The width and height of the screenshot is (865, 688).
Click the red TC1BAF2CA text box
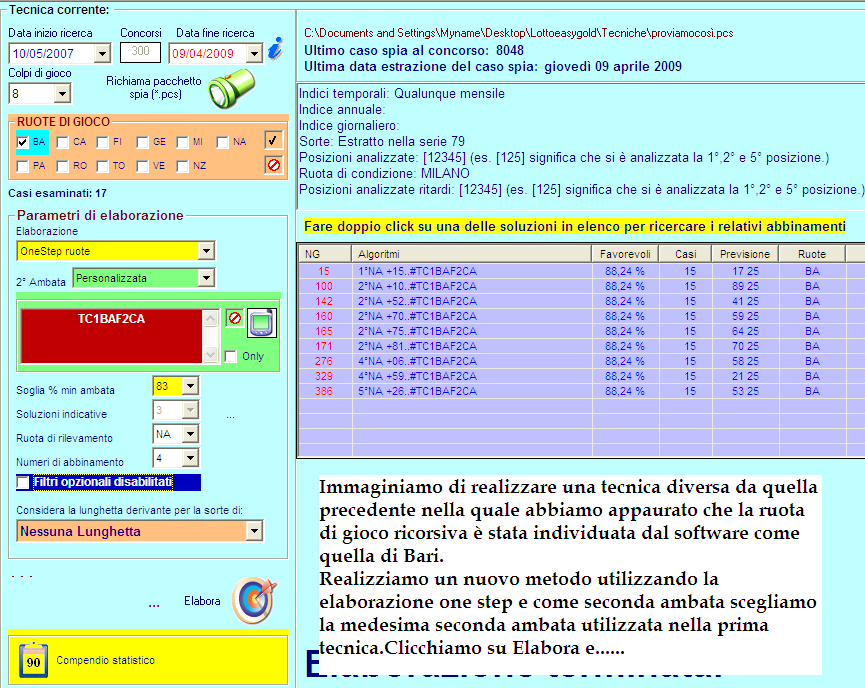coord(111,336)
